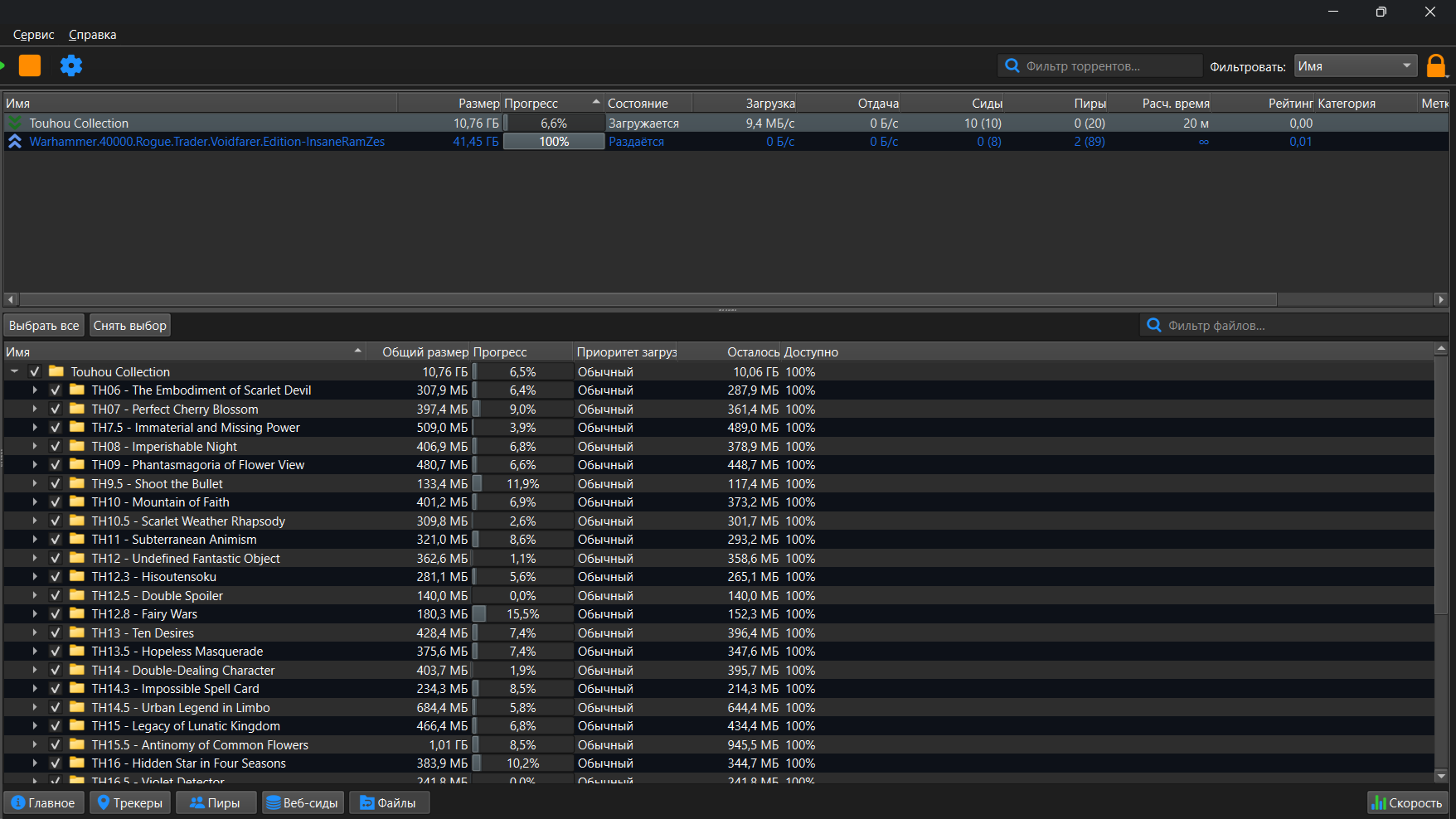Viewport: 1456px width, 819px height.
Task: Click the folder icon of Touhou Collection root
Action: (56, 371)
